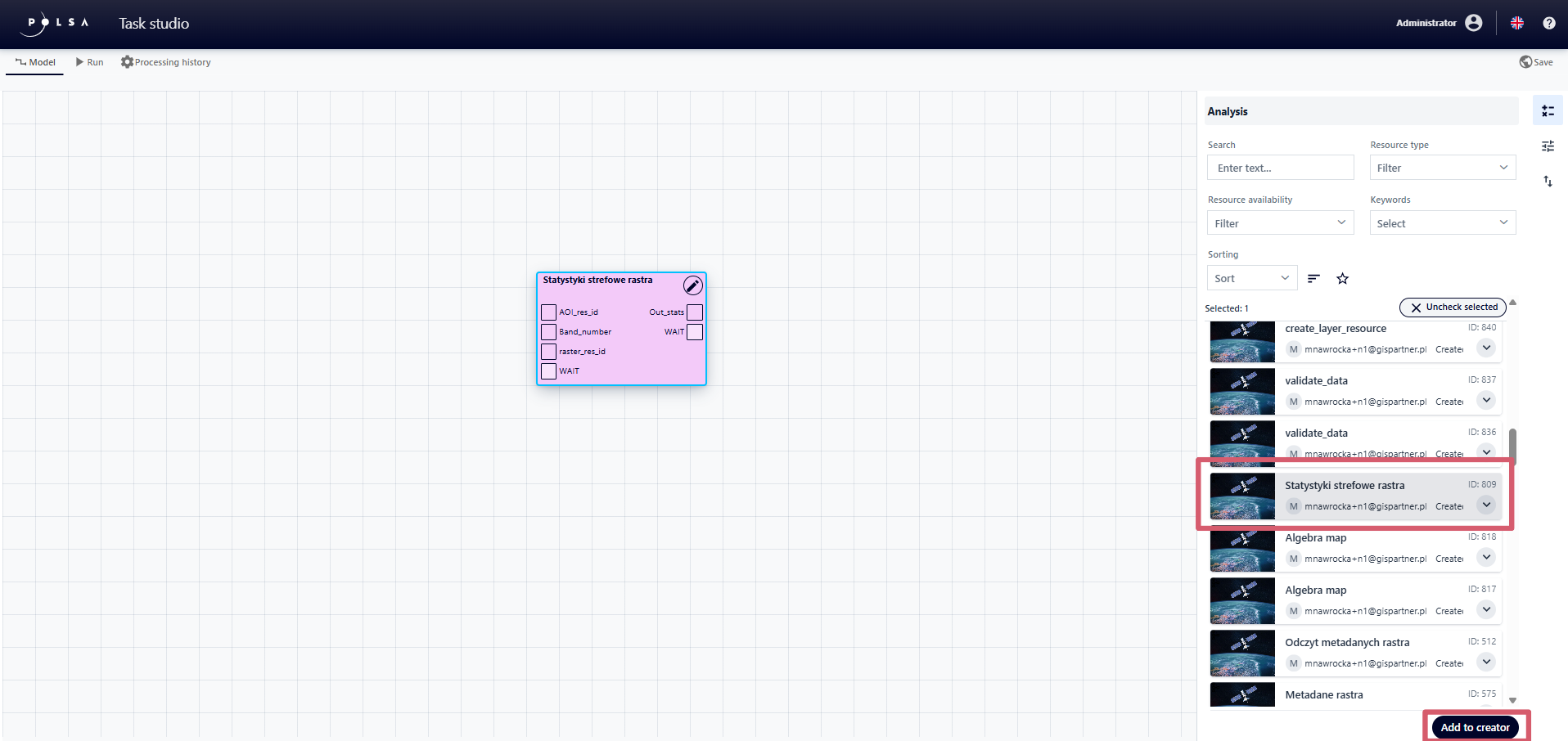Click the up-down arrows sidebar icon
The image size is (1568, 741).
(x=1548, y=182)
